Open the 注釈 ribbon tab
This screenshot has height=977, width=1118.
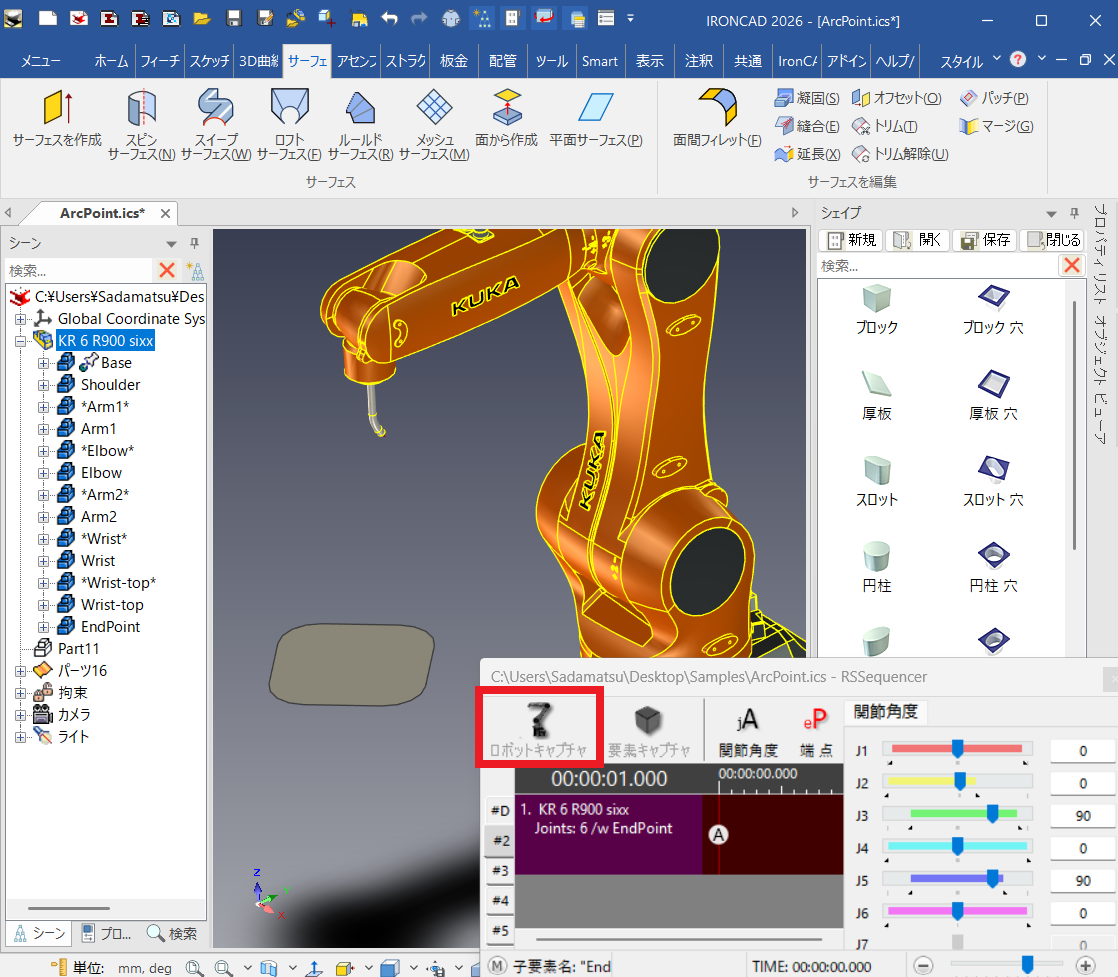698,61
